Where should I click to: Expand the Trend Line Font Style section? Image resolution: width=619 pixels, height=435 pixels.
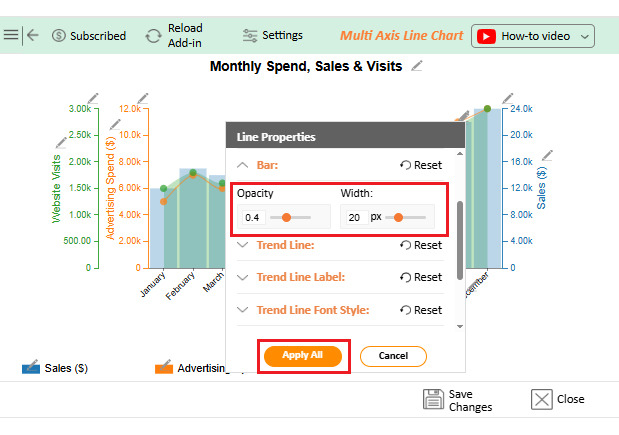(x=243, y=310)
